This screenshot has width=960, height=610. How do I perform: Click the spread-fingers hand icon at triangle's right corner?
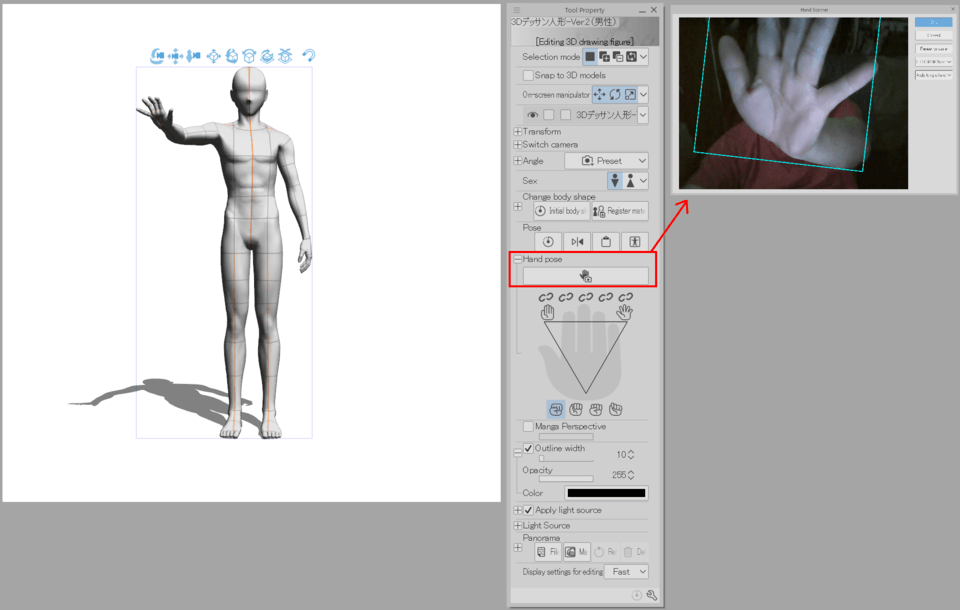pyautogui.click(x=624, y=312)
